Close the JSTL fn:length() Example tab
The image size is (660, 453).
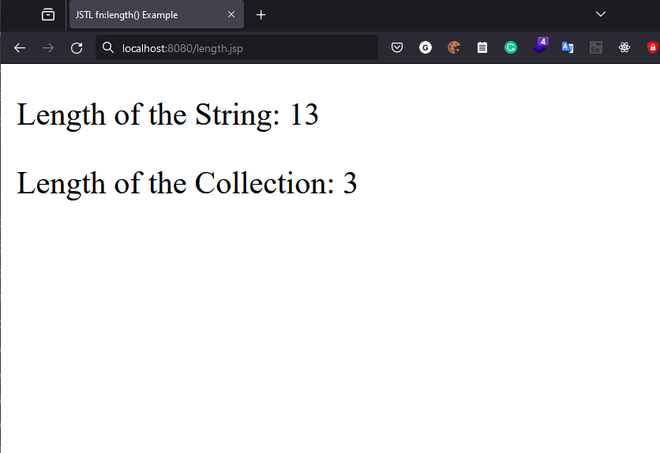[231, 14]
